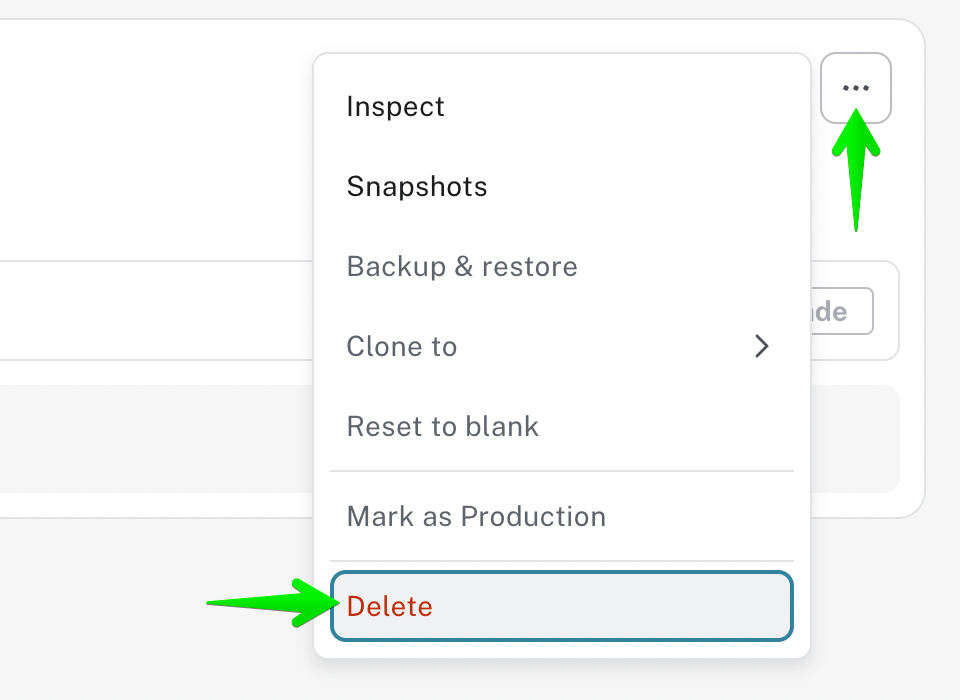Viewport: 960px width, 700px height.
Task: Click the Clone to menu item
Action: coord(402,347)
